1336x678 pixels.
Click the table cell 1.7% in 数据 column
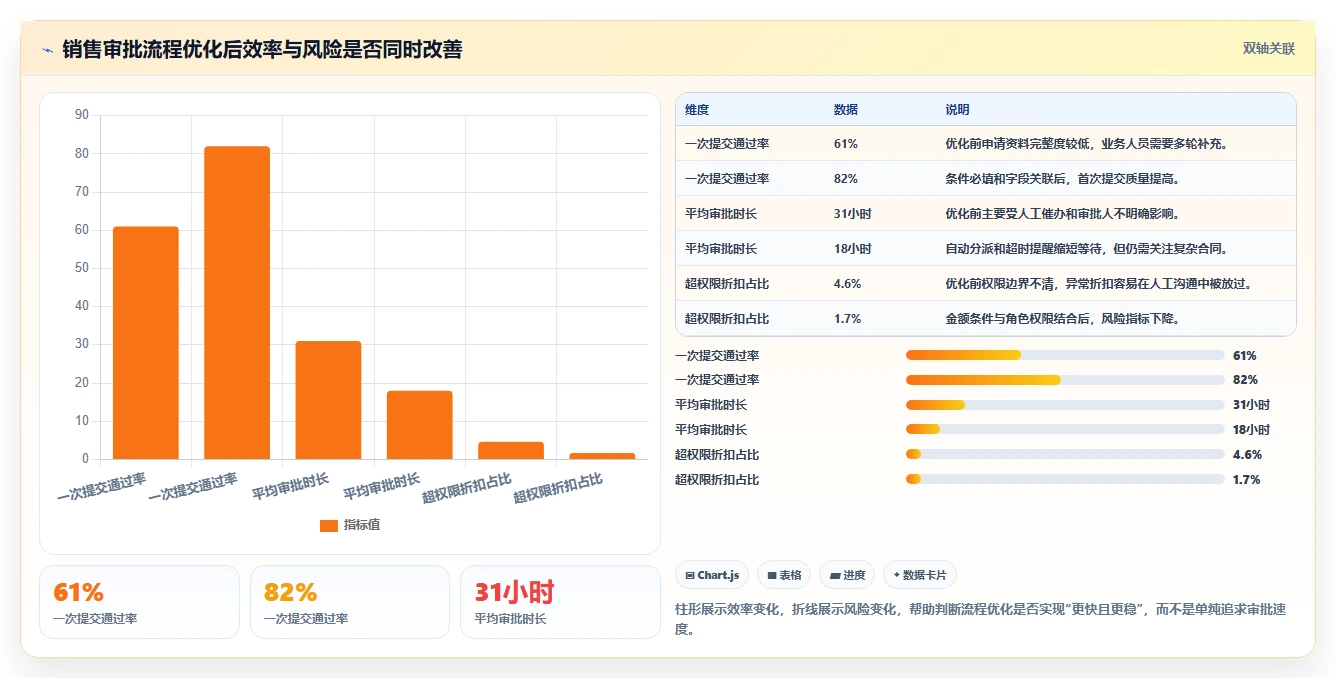[x=847, y=319]
